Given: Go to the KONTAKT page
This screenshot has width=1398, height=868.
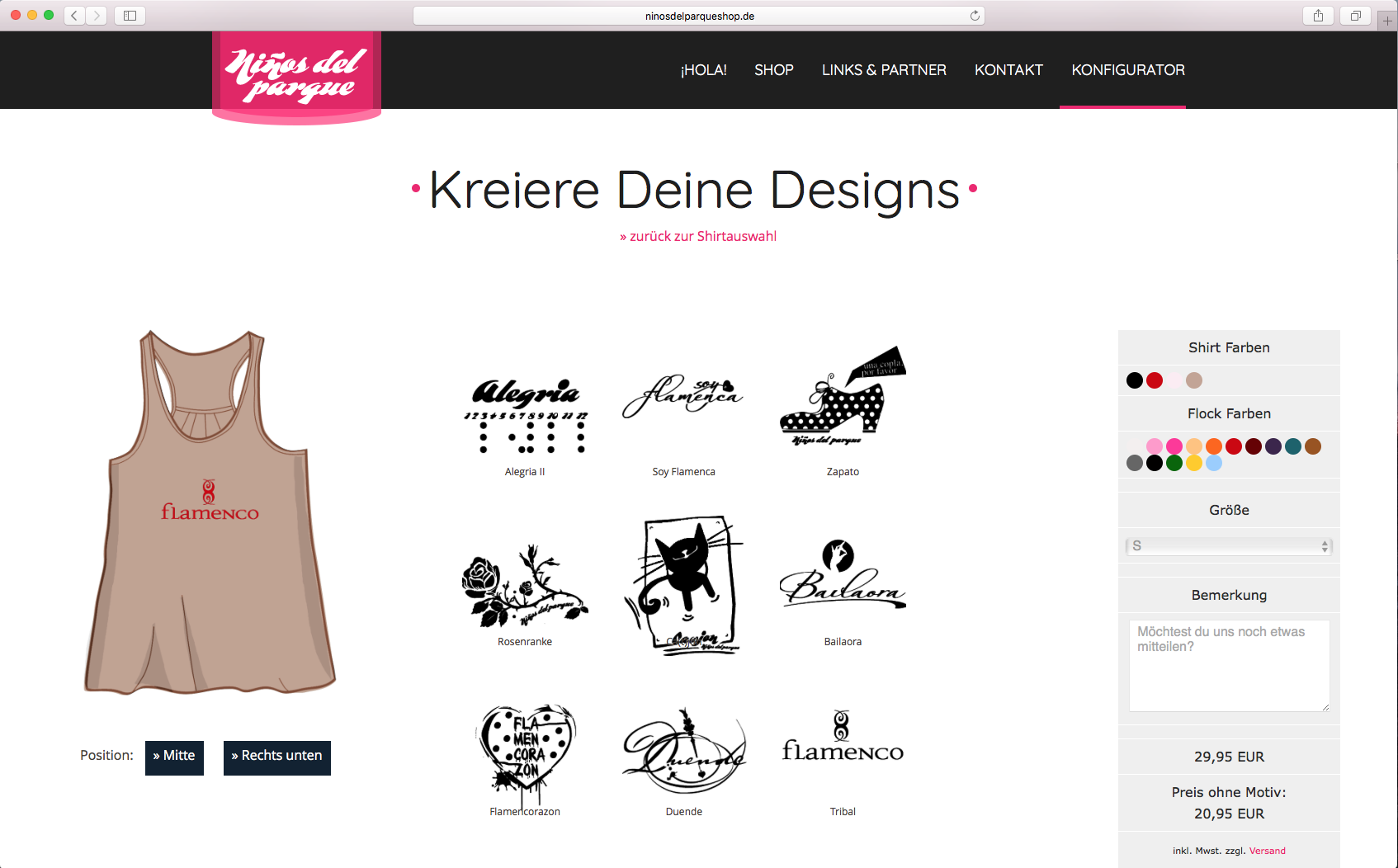Looking at the screenshot, I should click(x=1008, y=70).
